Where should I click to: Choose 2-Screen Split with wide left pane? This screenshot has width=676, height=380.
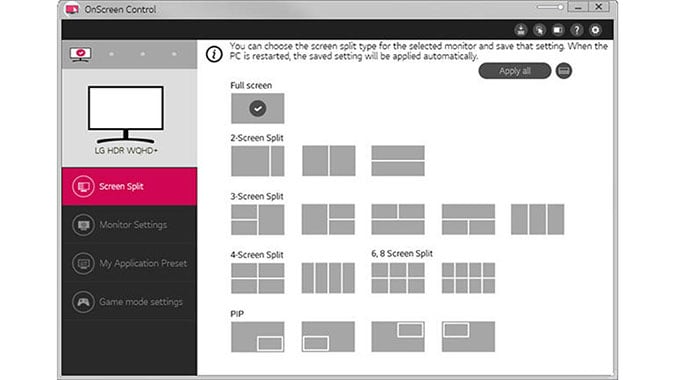(x=257, y=161)
